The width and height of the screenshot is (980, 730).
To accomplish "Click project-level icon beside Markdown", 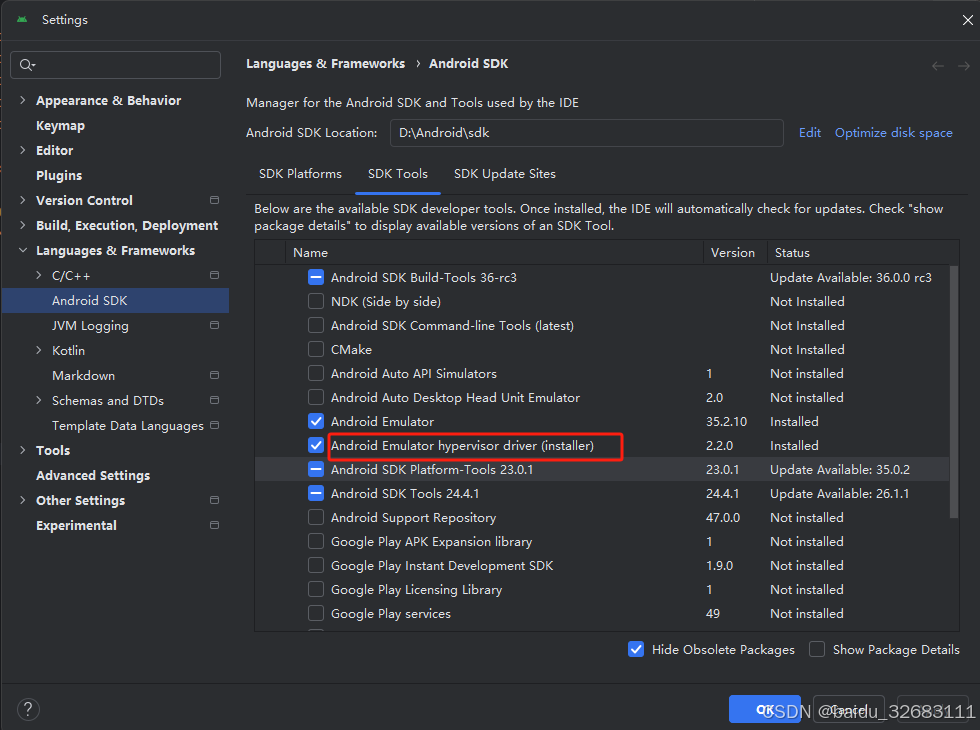I will [214, 375].
